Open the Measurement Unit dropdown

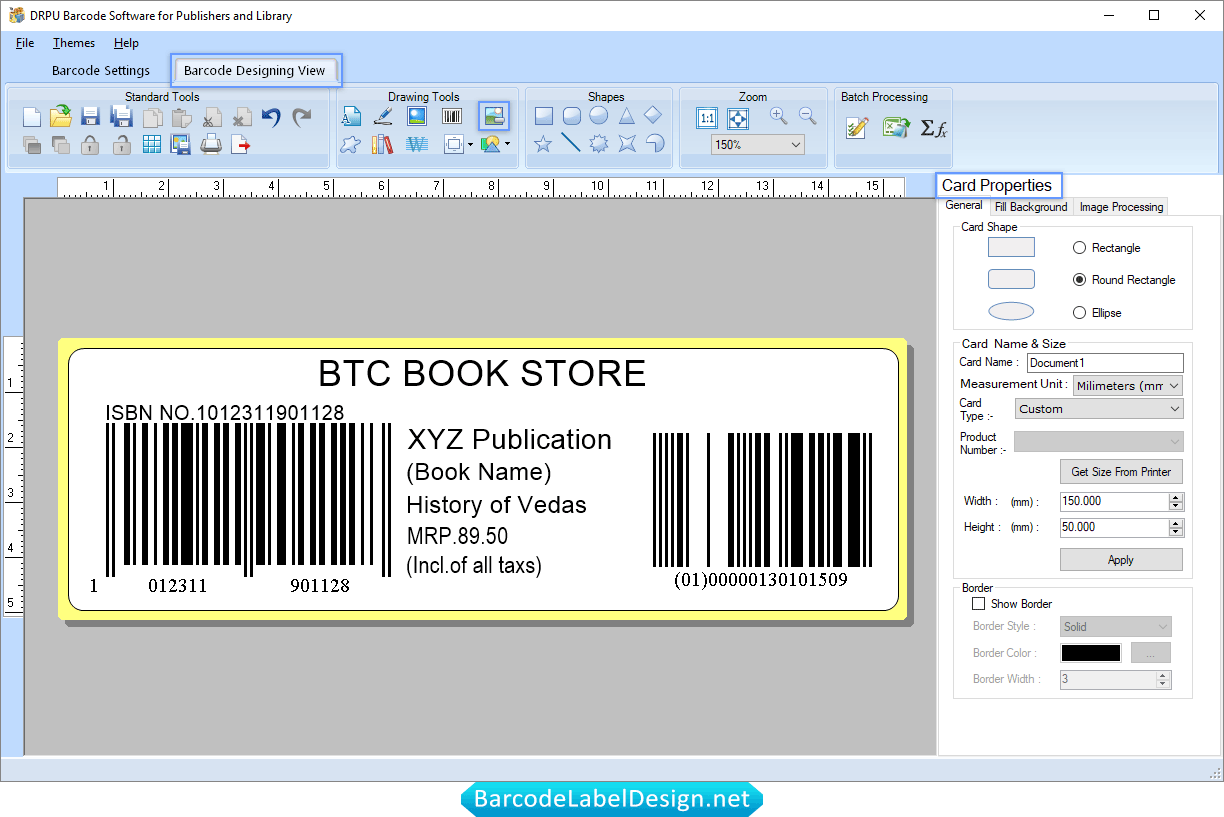tap(1128, 385)
